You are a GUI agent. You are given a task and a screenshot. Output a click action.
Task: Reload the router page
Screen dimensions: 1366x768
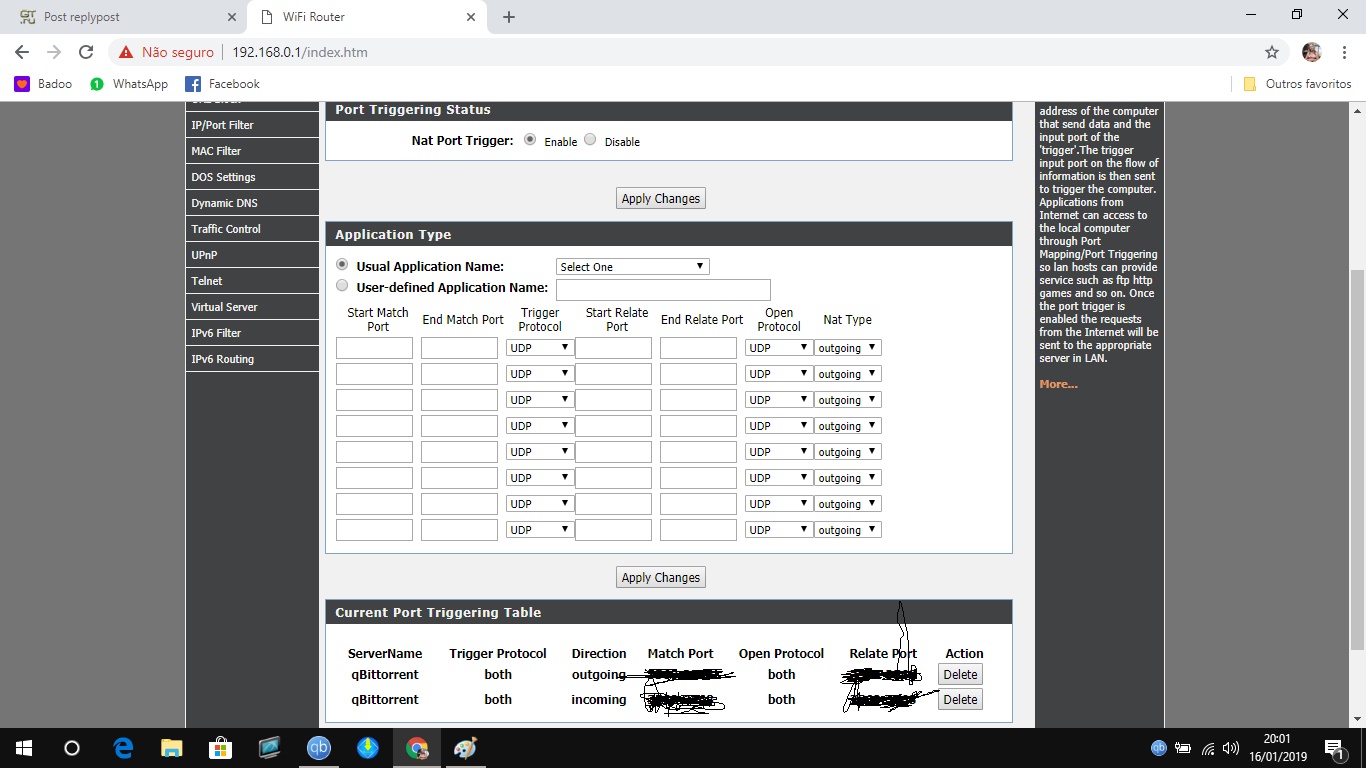coord(86,52)
